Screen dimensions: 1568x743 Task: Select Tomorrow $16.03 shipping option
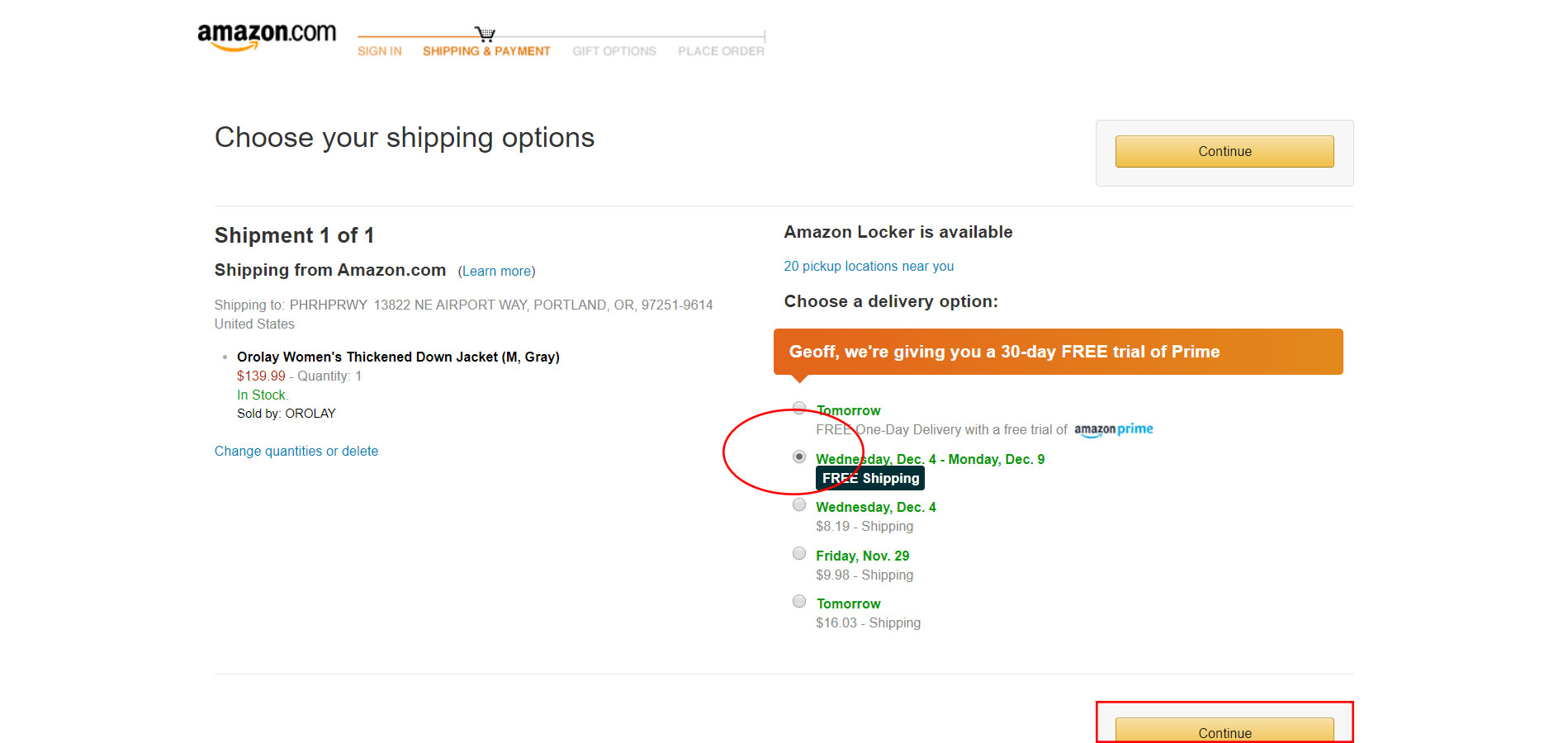click(x=799, y=601)
